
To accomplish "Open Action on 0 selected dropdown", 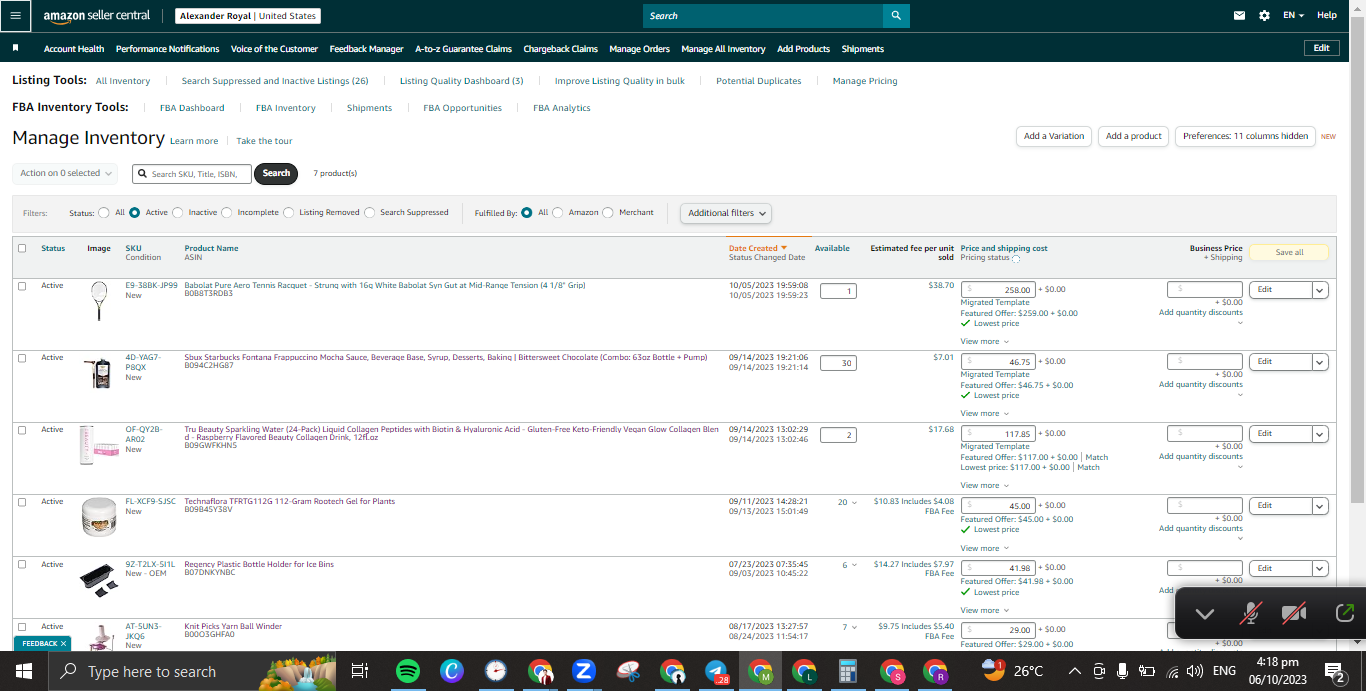I will (x=65, y=173).
